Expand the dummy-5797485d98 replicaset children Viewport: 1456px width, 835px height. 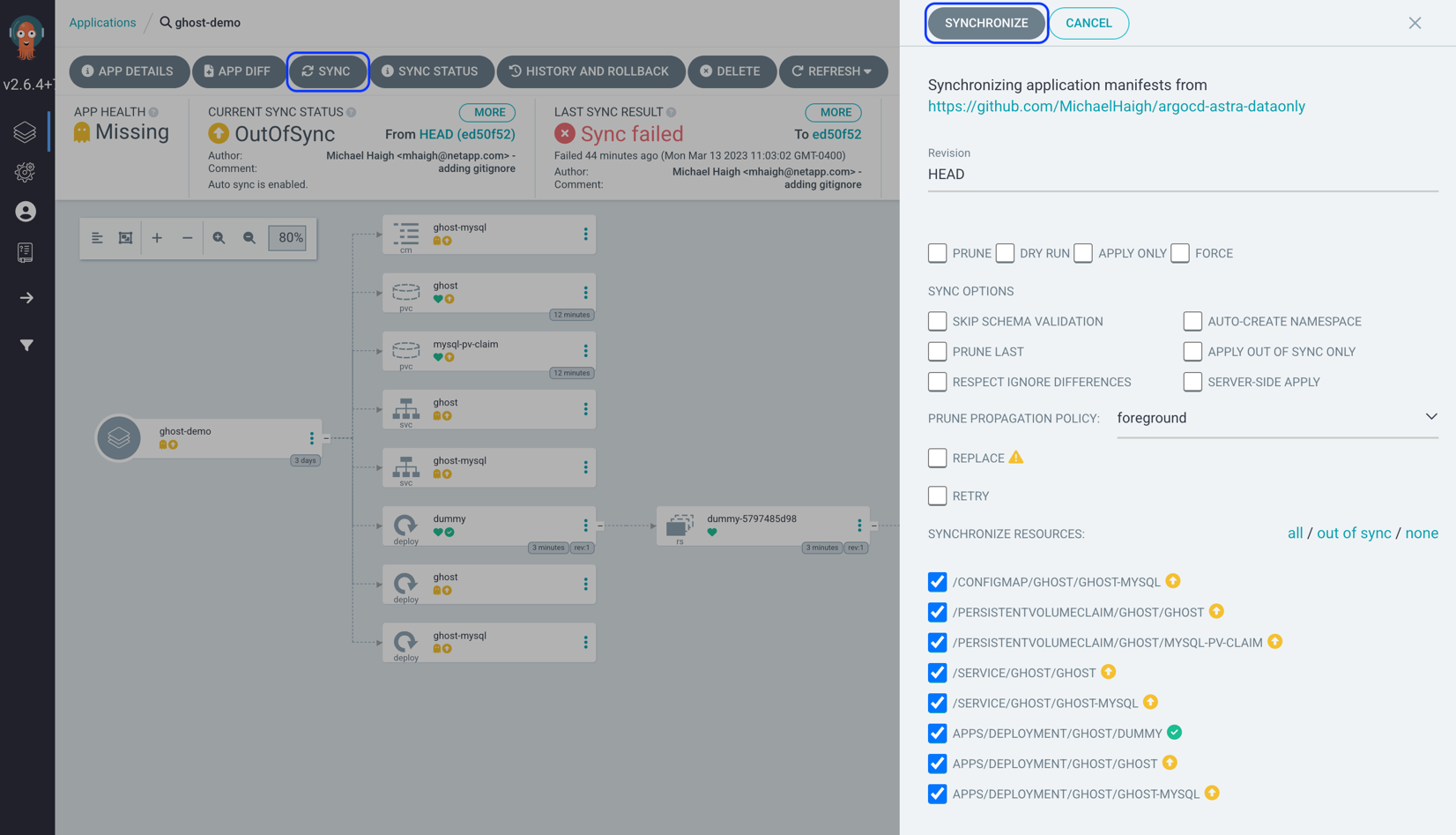coord(874,526)
